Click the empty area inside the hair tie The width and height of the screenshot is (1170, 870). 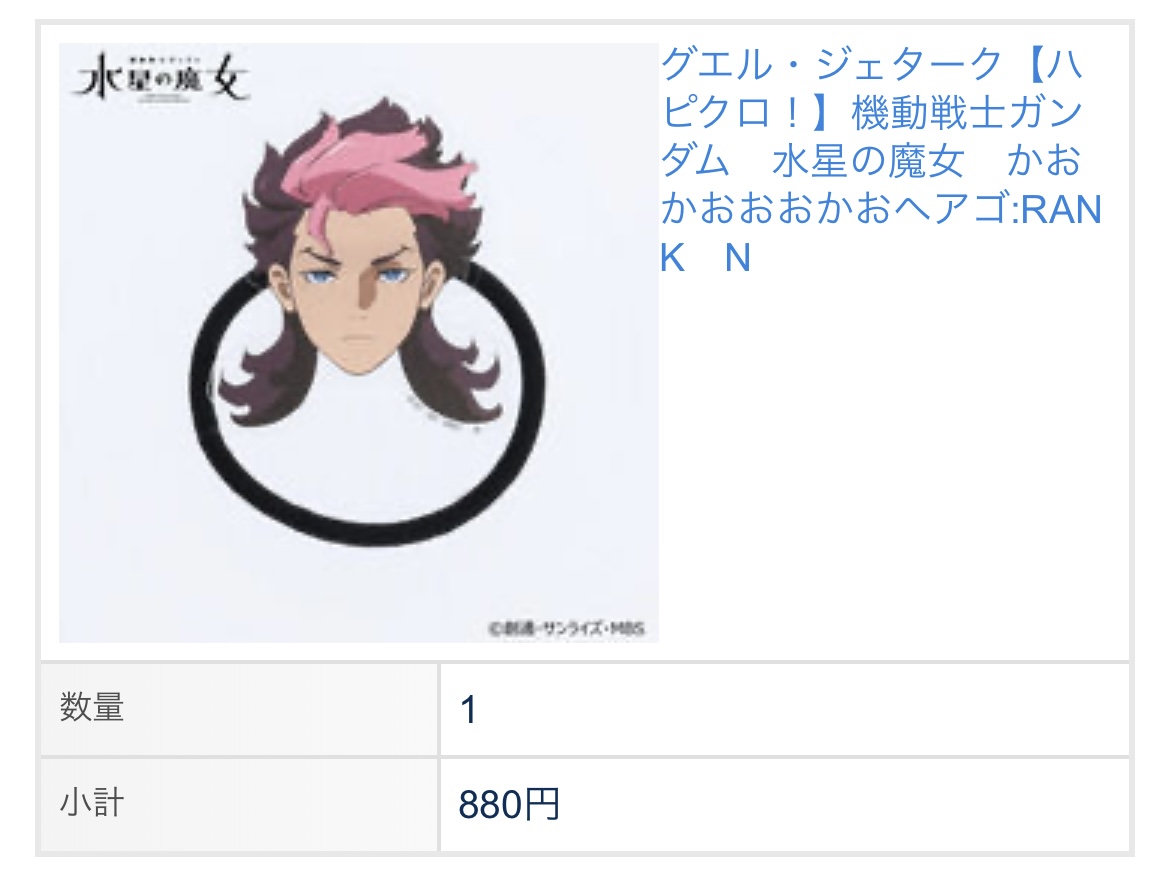tap(366, 463)
